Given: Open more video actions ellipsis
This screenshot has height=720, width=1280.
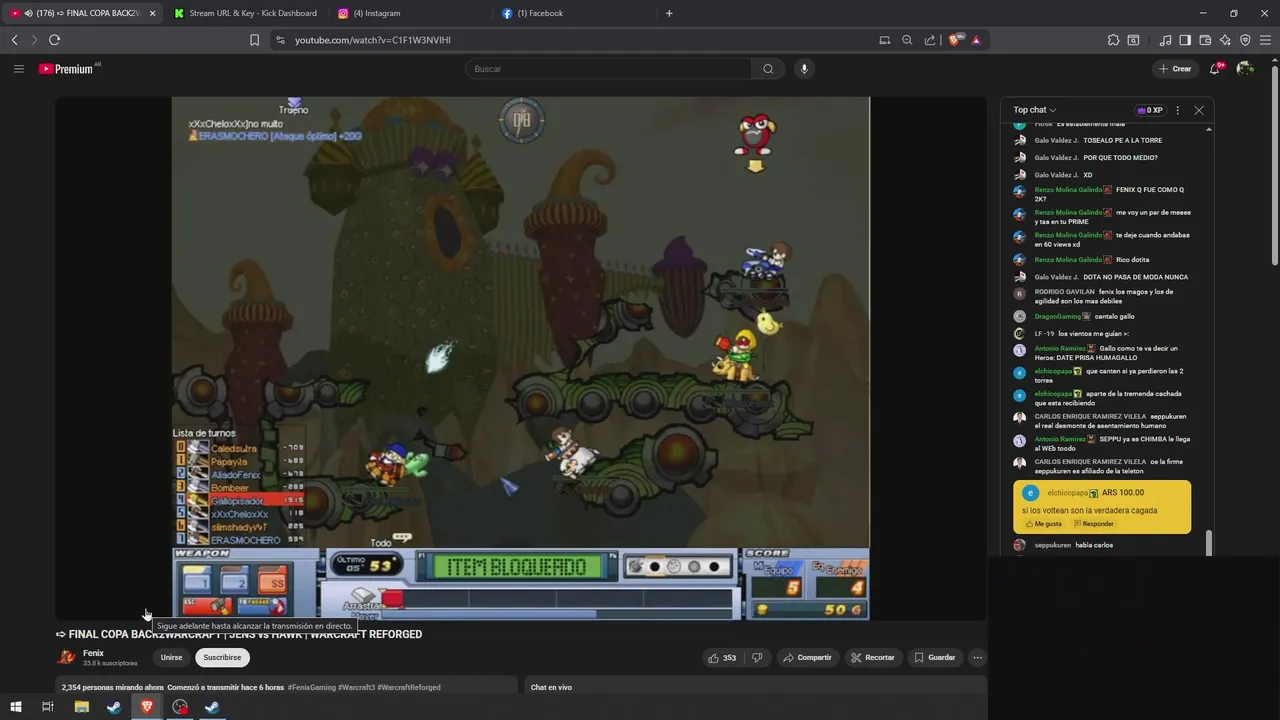Looking at the screenshot, I should (977, 657).
